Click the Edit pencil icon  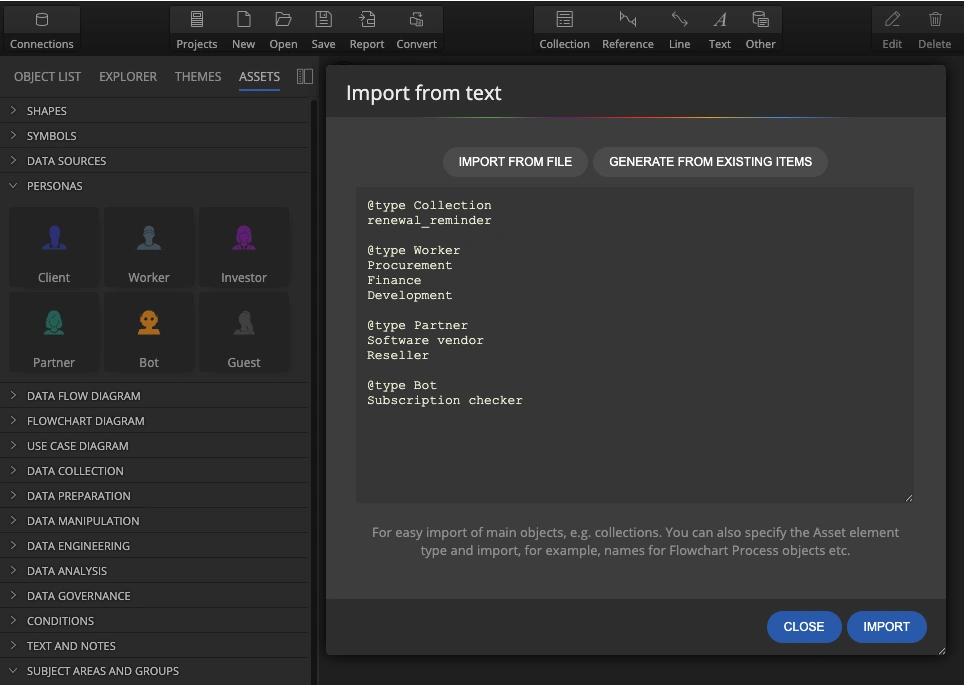(892, 20)
